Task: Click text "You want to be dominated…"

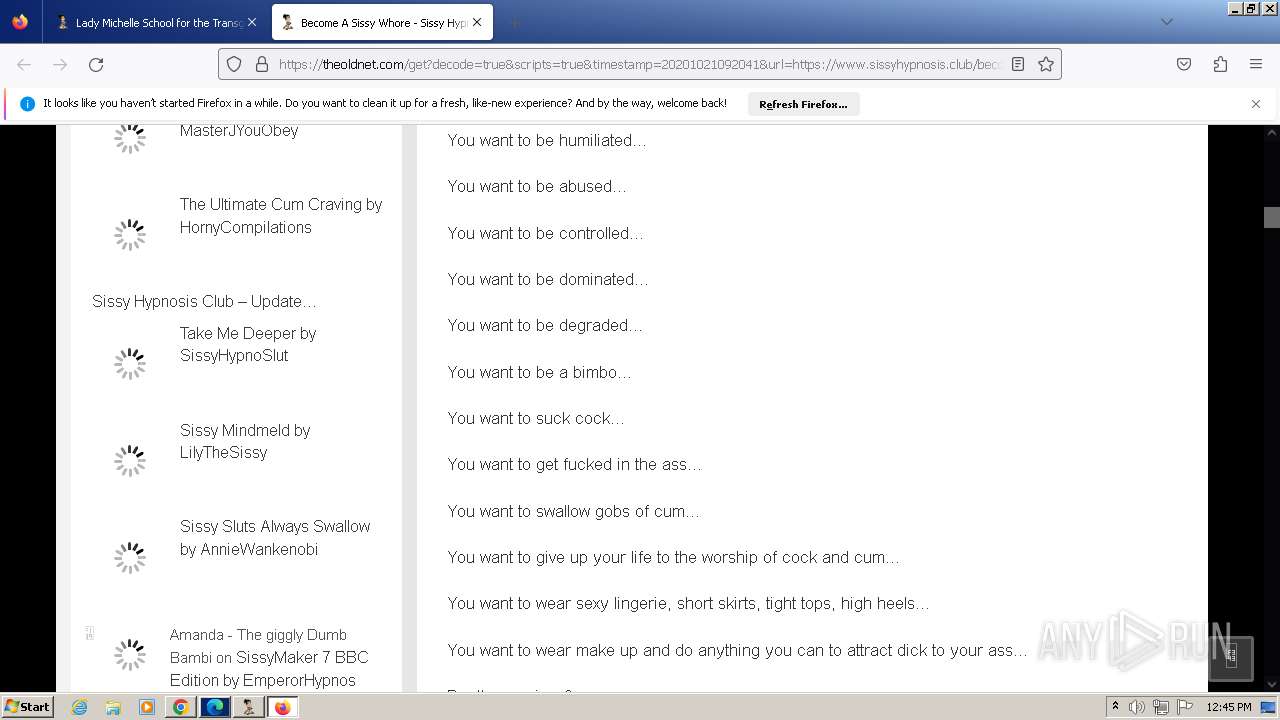Action: click(548, 279)
